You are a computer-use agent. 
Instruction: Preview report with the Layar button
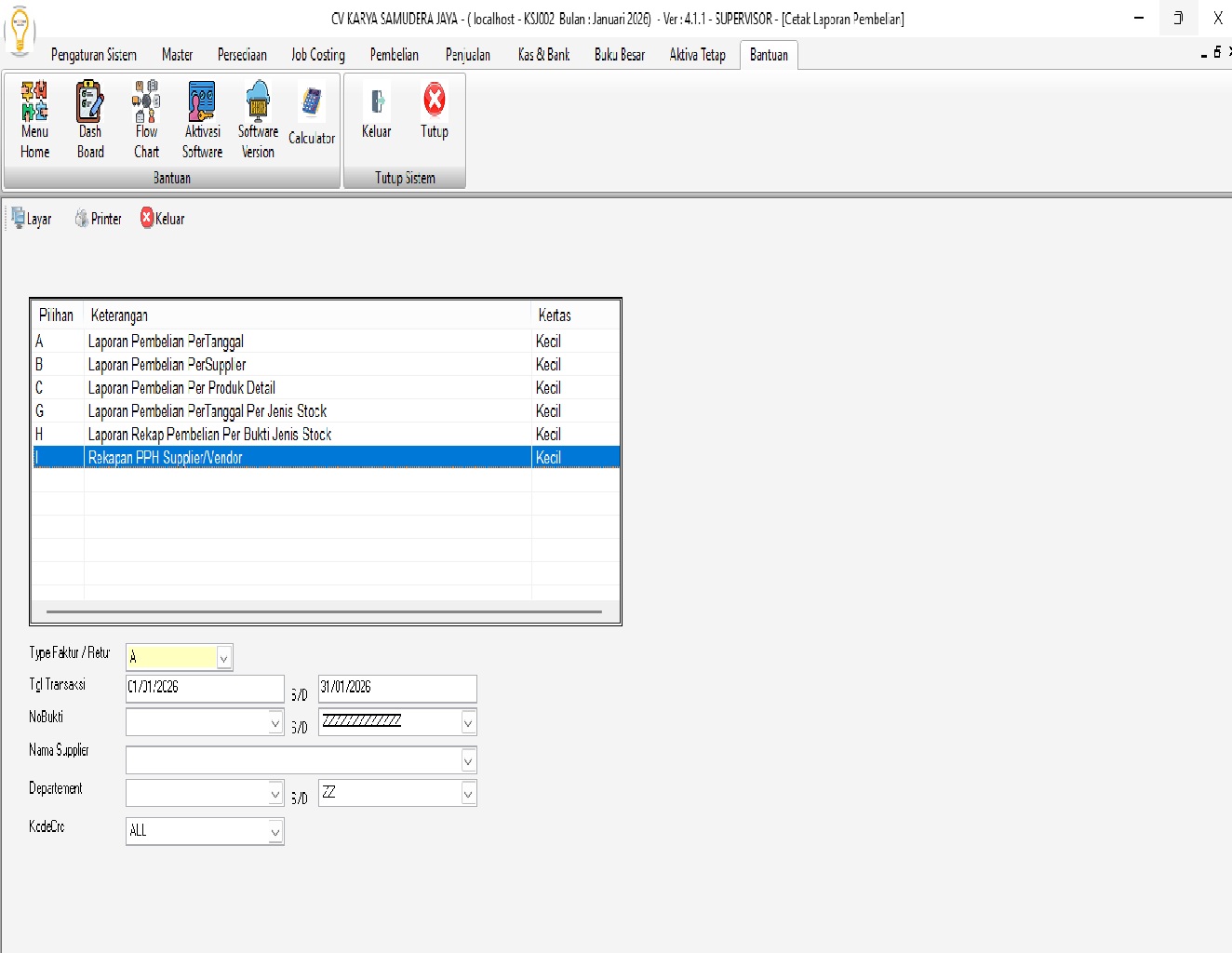tap(32, 219)
